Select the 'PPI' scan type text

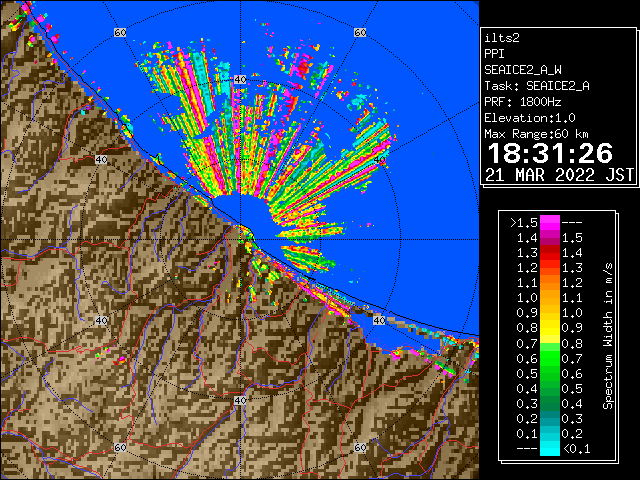click(x=494, y=54)
